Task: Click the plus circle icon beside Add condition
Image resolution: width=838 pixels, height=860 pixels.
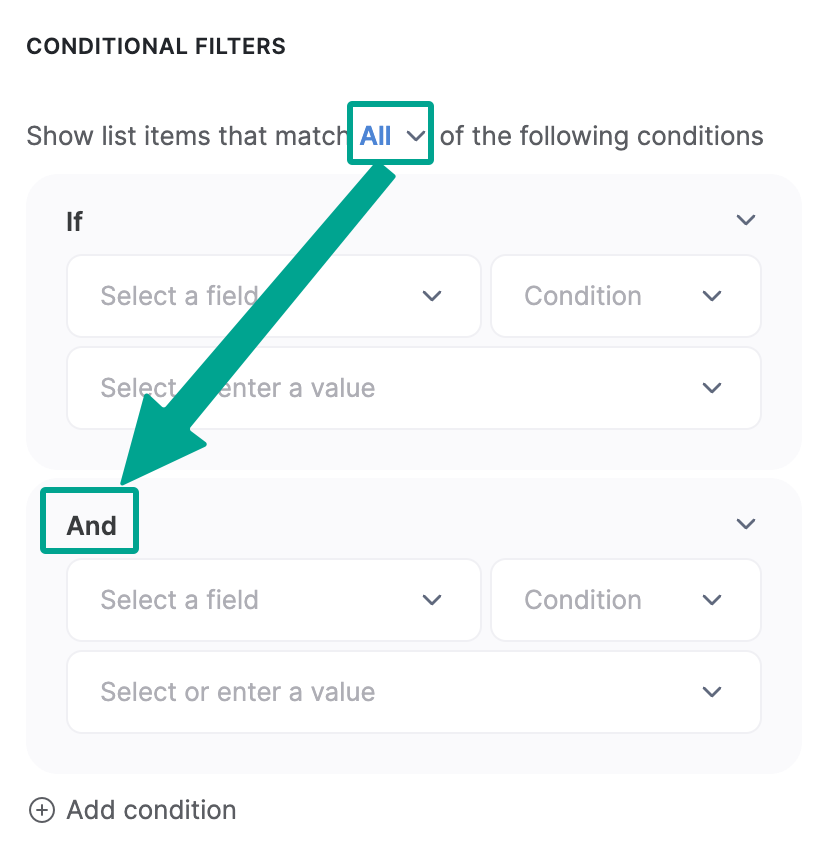Action: point(41,810)
